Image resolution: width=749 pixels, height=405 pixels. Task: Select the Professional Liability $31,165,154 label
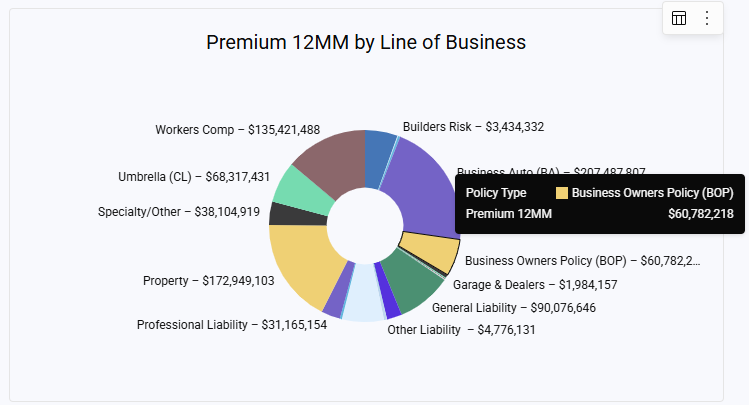click(x=232, y=325)
